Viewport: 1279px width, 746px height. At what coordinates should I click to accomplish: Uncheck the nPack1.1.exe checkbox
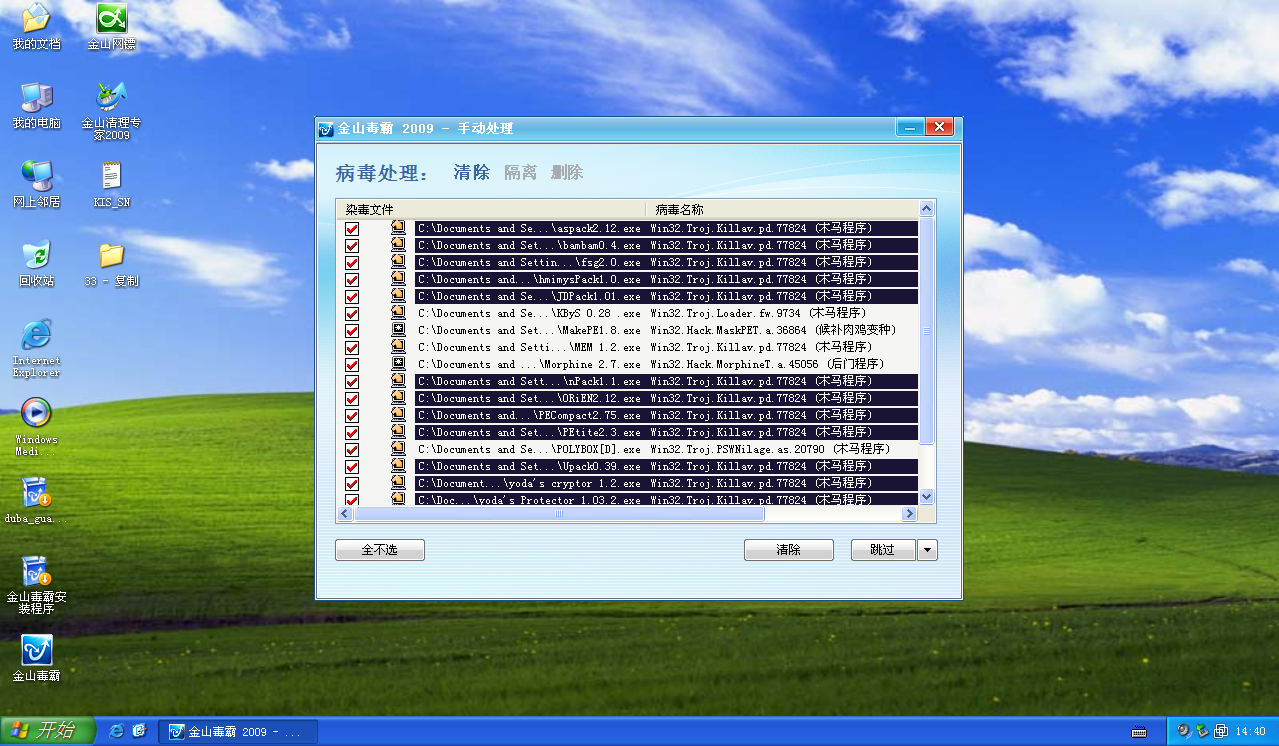[x=352, y=382]
